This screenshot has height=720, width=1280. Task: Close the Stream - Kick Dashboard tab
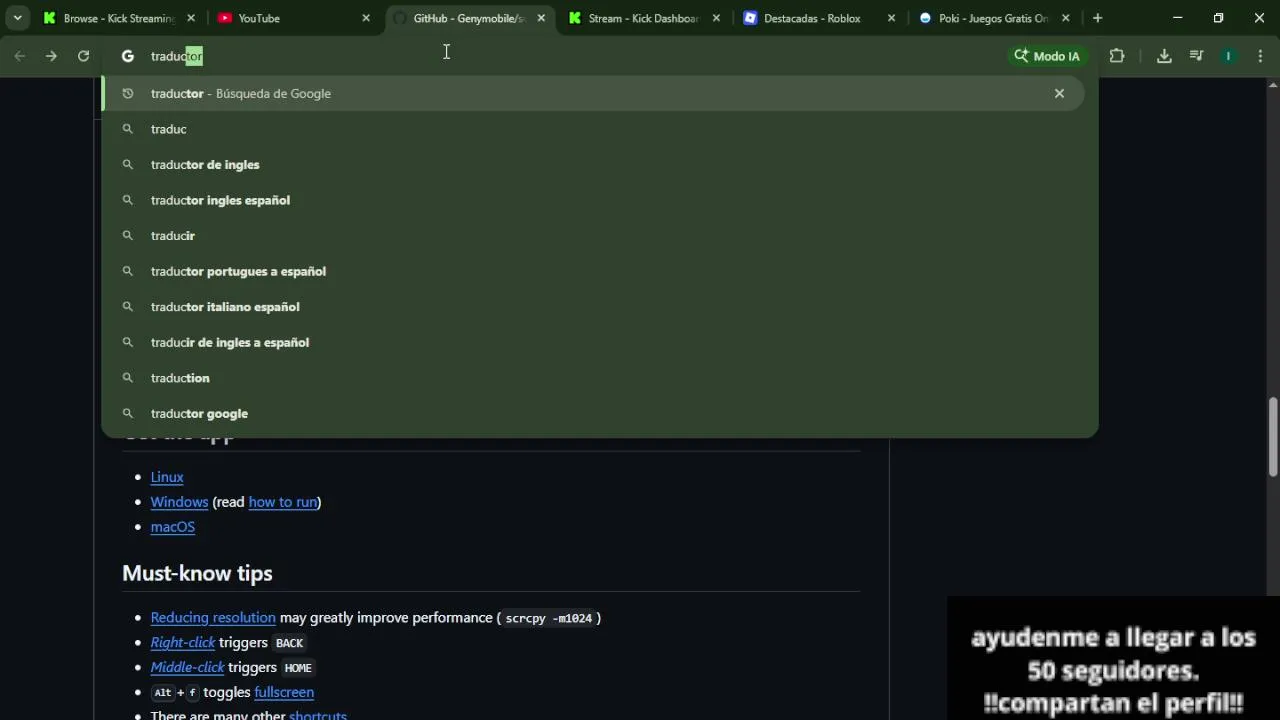click(716, 18)
